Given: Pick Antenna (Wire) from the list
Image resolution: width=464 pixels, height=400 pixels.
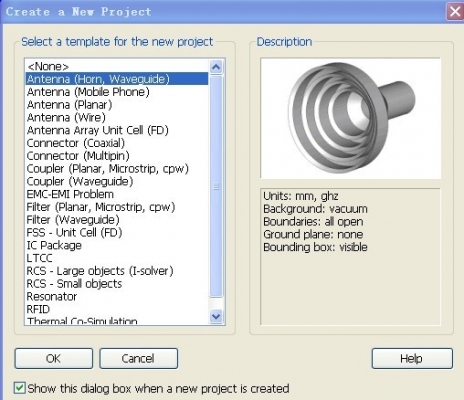Looking at the screenshot, I should tap(117, 117).
